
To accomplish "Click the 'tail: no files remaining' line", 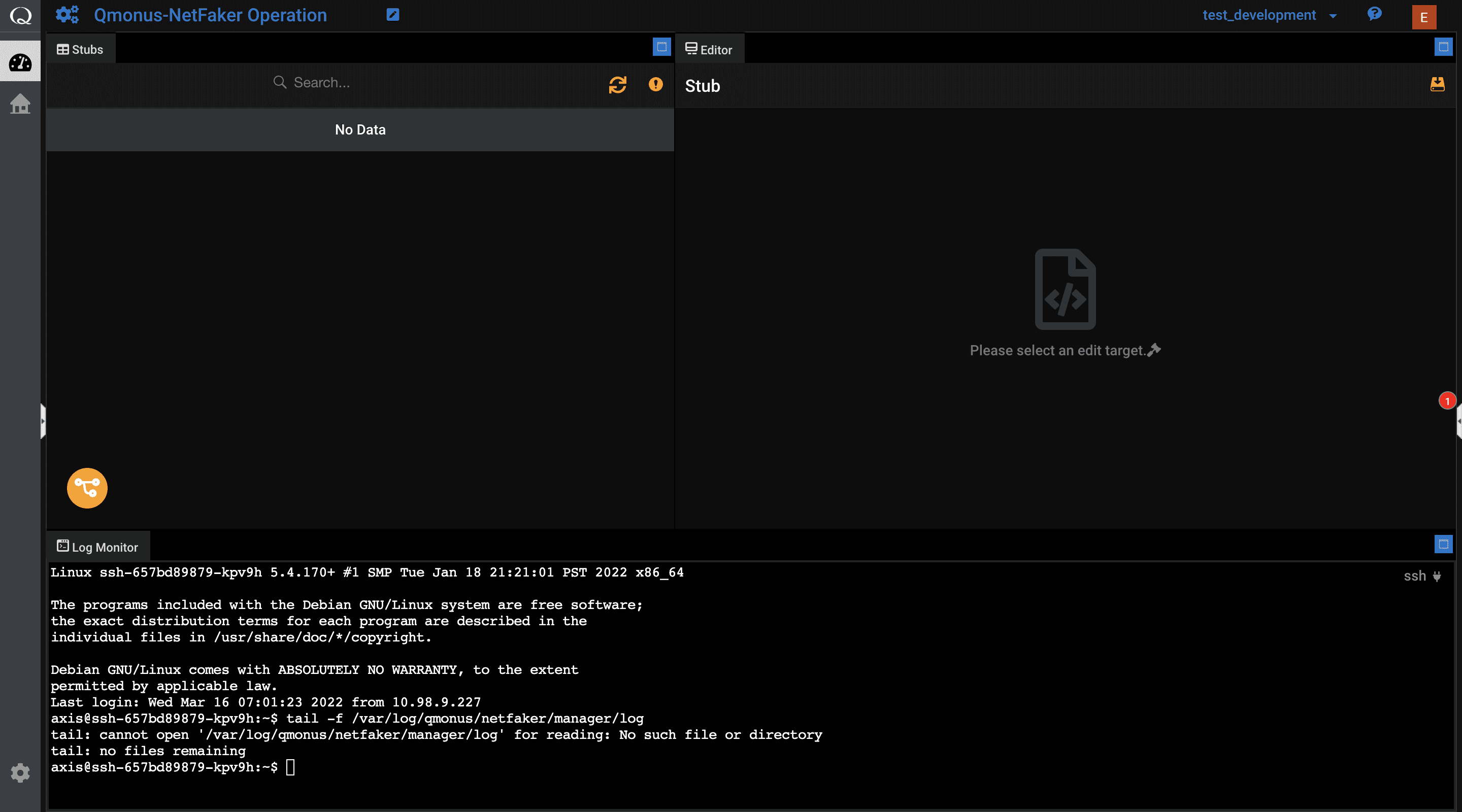I will tap(148, 751).
